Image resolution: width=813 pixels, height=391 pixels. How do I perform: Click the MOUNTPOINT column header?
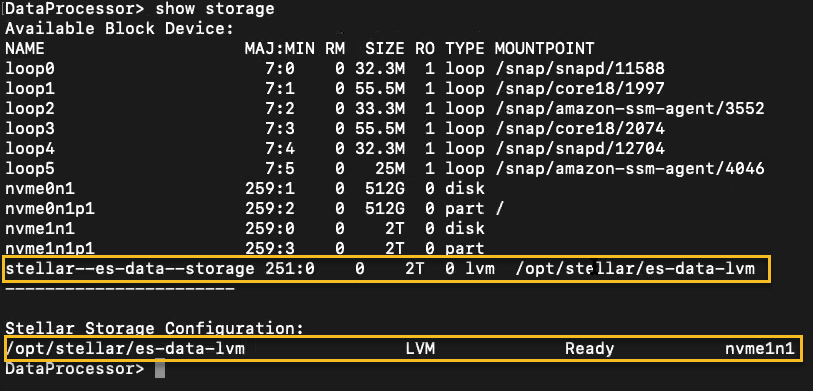(544, 49)
